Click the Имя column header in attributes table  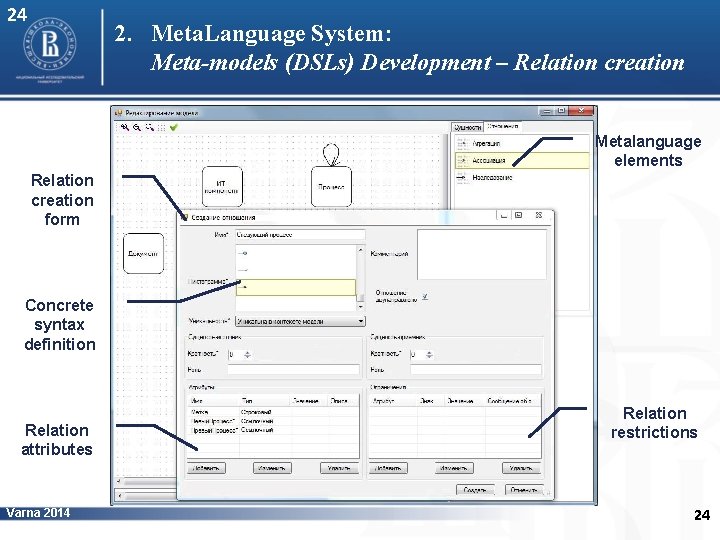click(214, 401)
